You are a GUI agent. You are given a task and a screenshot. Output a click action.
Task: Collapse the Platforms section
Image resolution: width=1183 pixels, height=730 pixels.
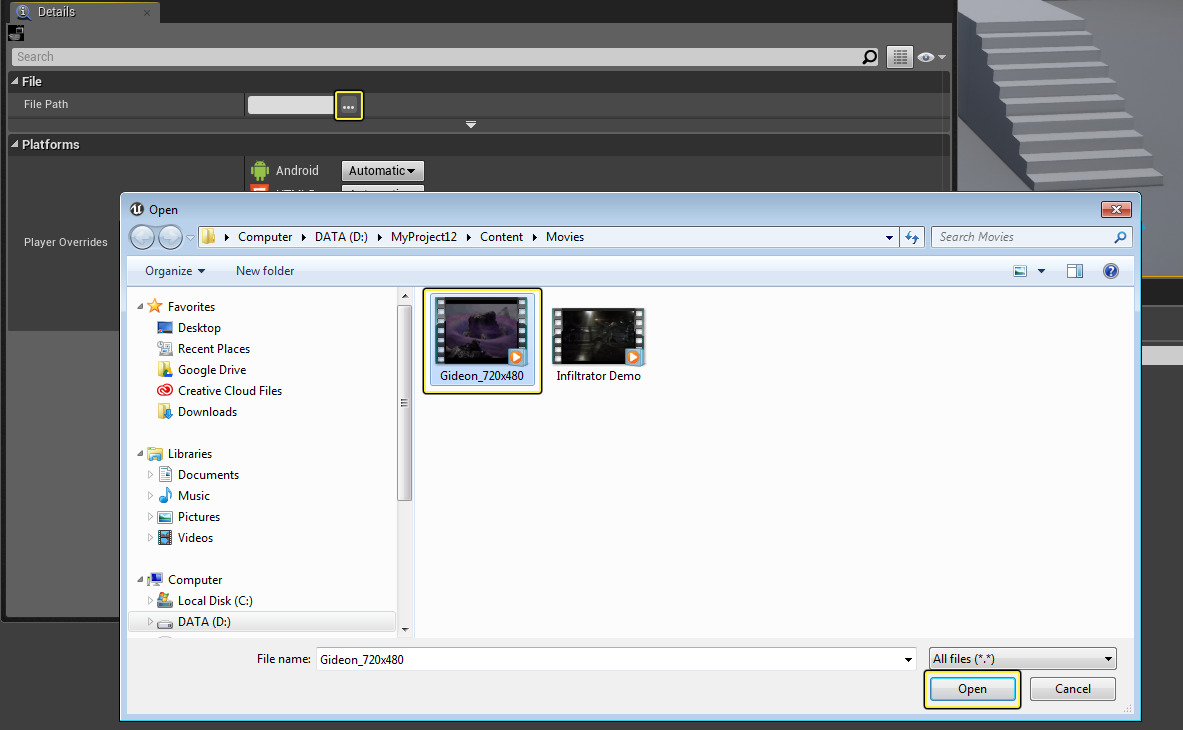pyautogui.click(x=15, y=145)
